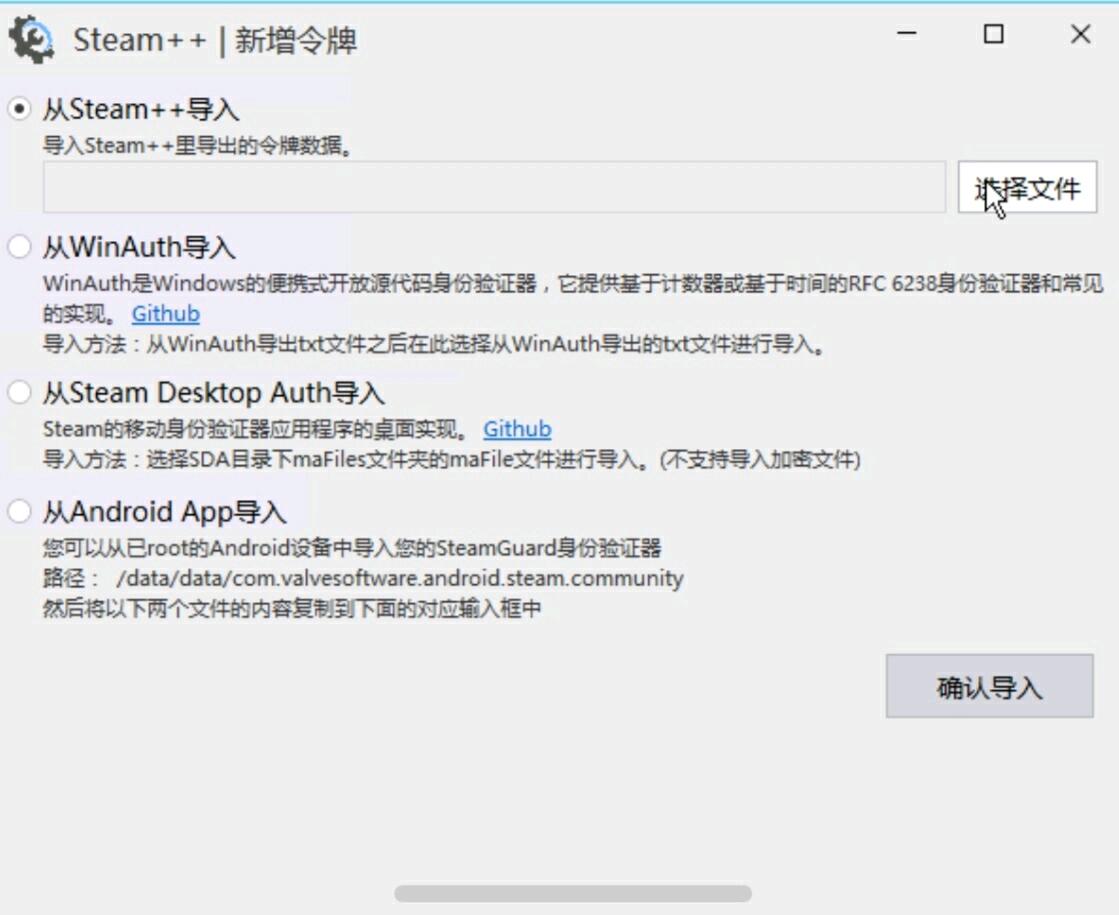Click the text 然后将以下两个文件的内容复制到下面的对应输入框中
1119x915 pixels.
[292, 608]
